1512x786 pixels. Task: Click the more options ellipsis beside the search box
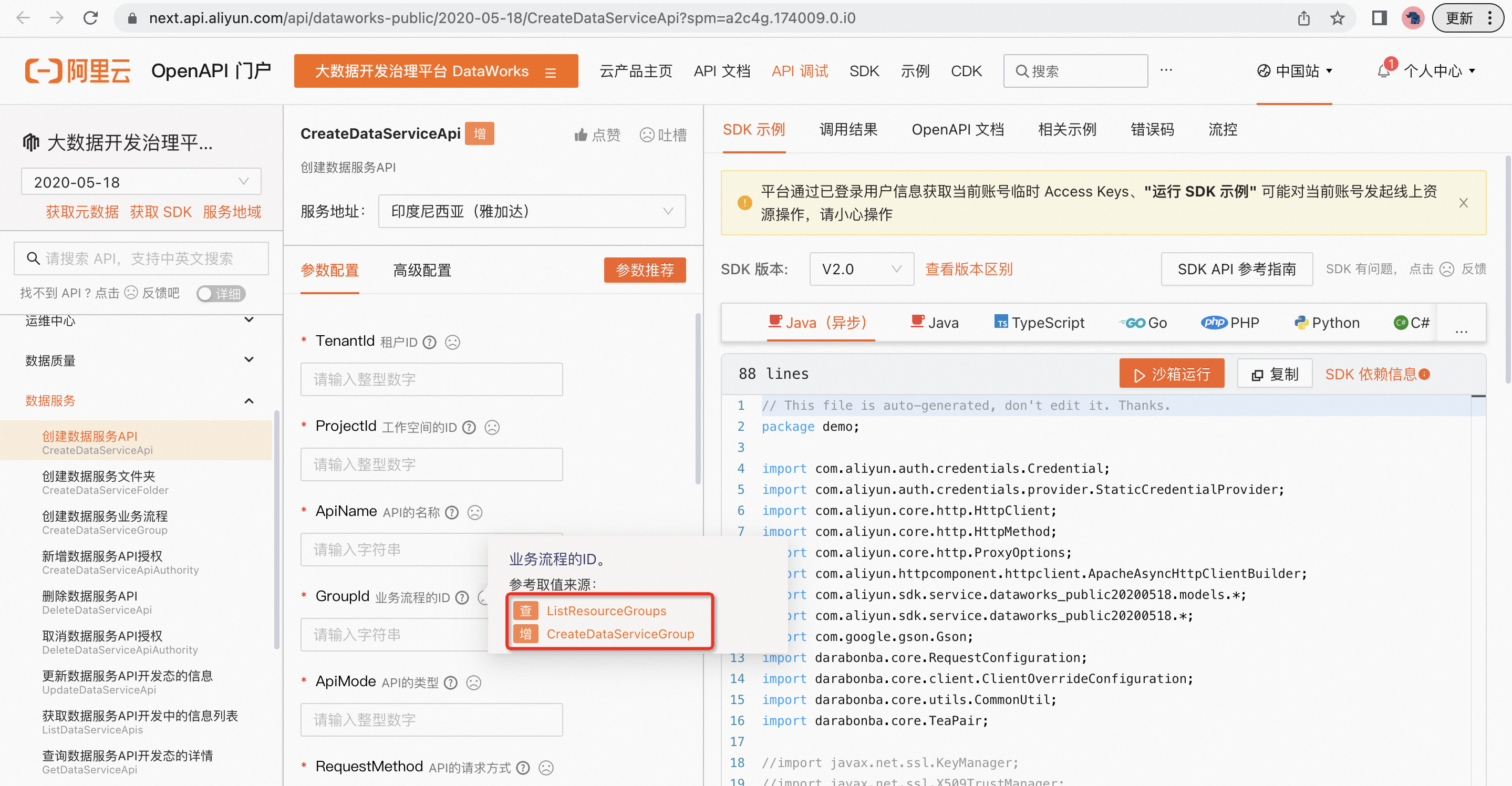click(1166, 70)
